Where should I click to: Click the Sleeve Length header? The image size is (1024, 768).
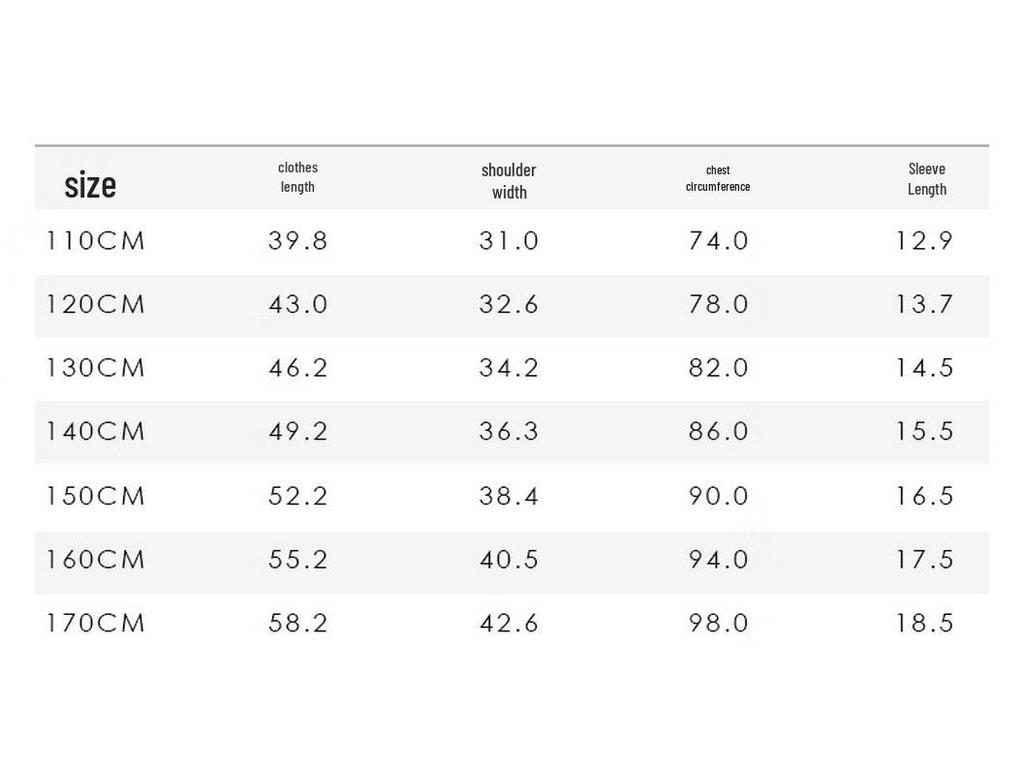coord(927,179)
